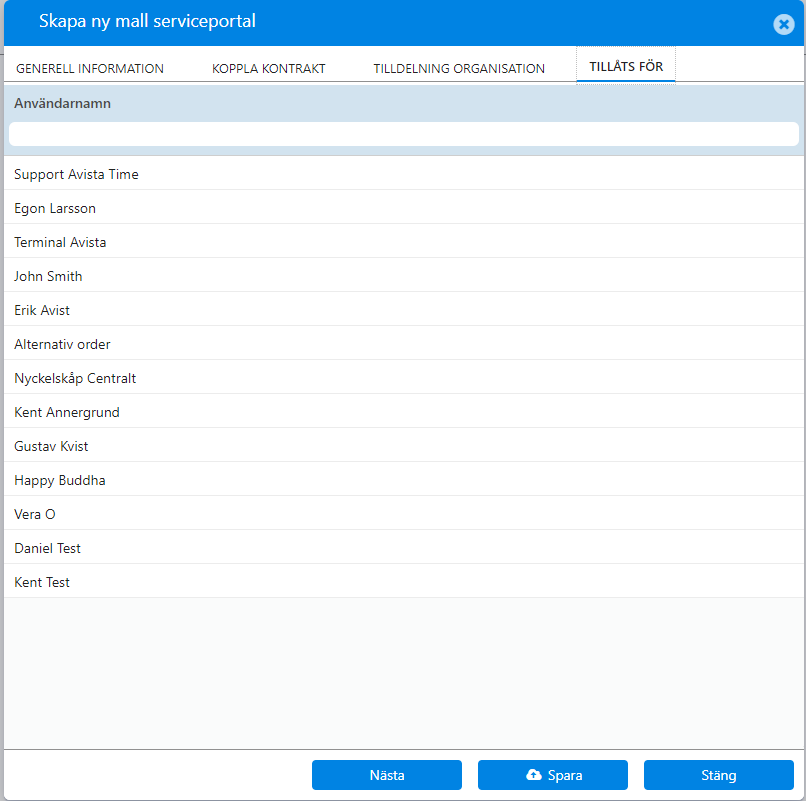Select the Gustav Kvist row
The width and height of the screenshot is (806, 801).
pyautogui.click(x=404, y=446)
